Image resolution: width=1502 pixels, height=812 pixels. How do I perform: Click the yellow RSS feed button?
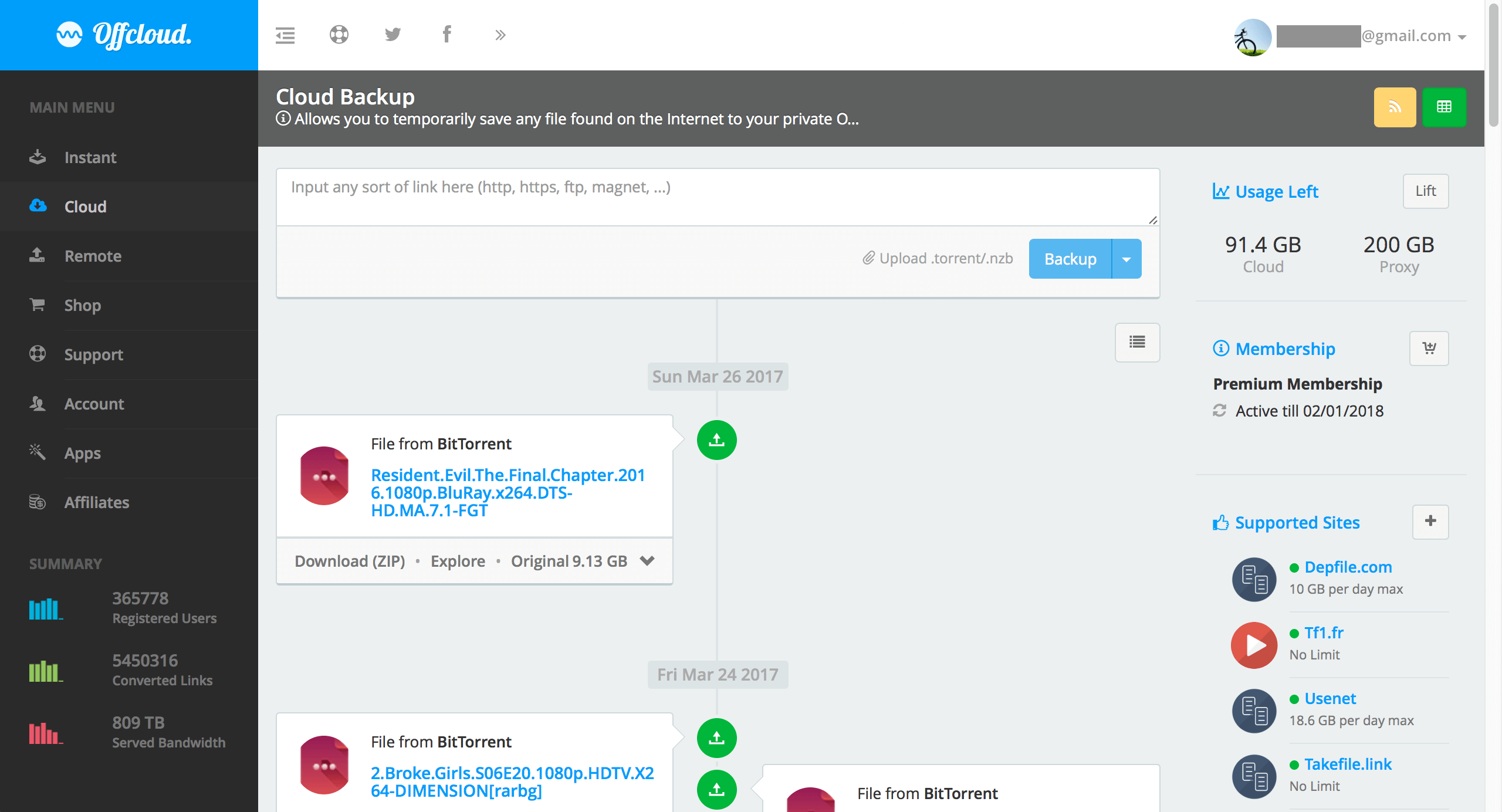pyautogui.click(x=1395, y=107)
